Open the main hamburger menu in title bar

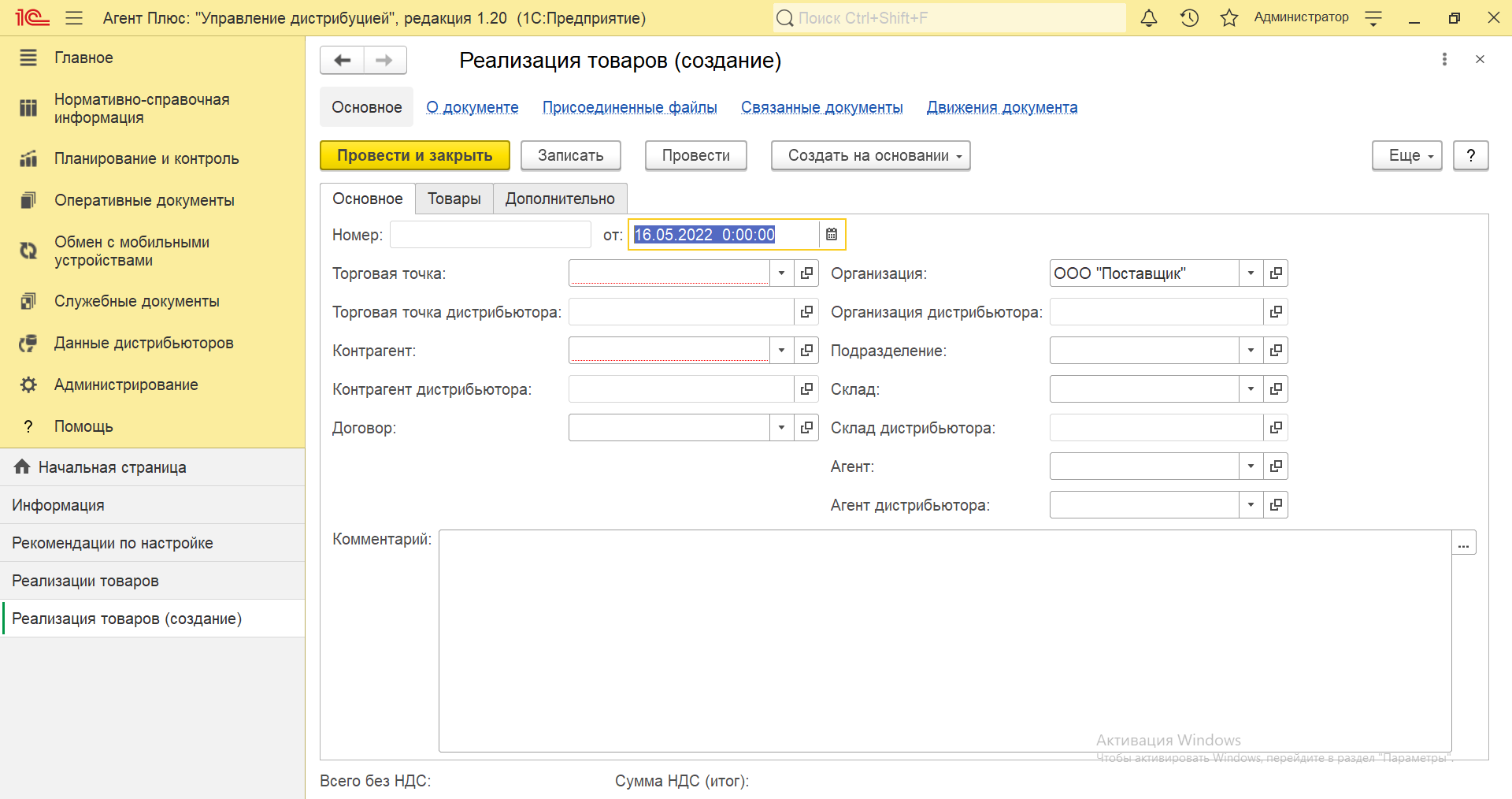pos(74,17)
